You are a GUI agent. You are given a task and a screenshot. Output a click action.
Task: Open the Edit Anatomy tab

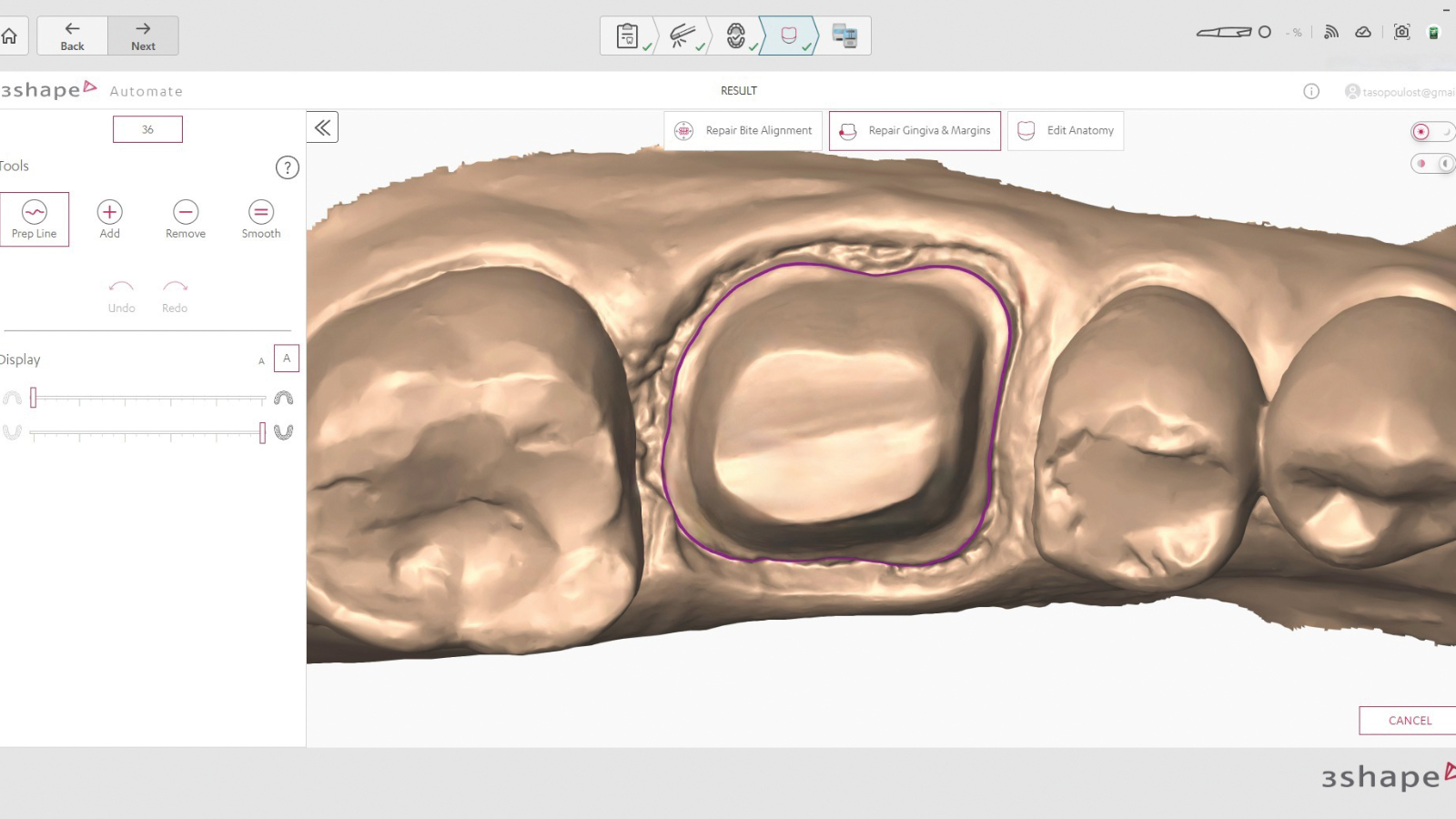[x=1066, y=131]
